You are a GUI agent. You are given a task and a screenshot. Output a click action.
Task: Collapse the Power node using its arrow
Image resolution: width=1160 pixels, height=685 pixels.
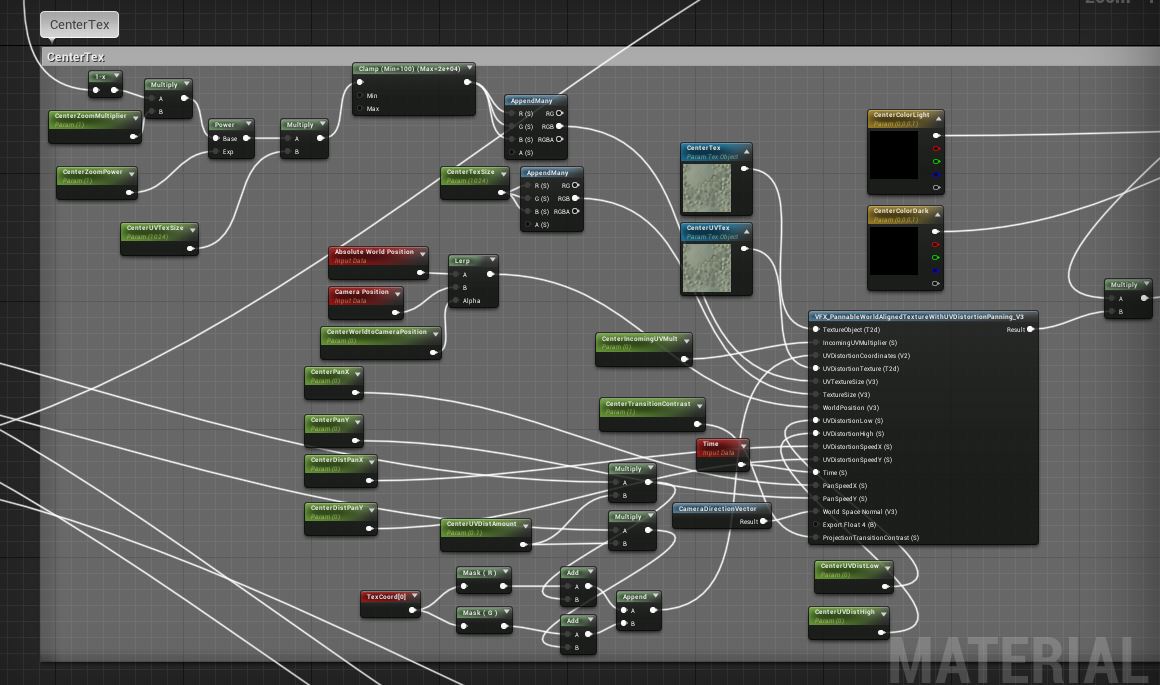pos(247,126)
